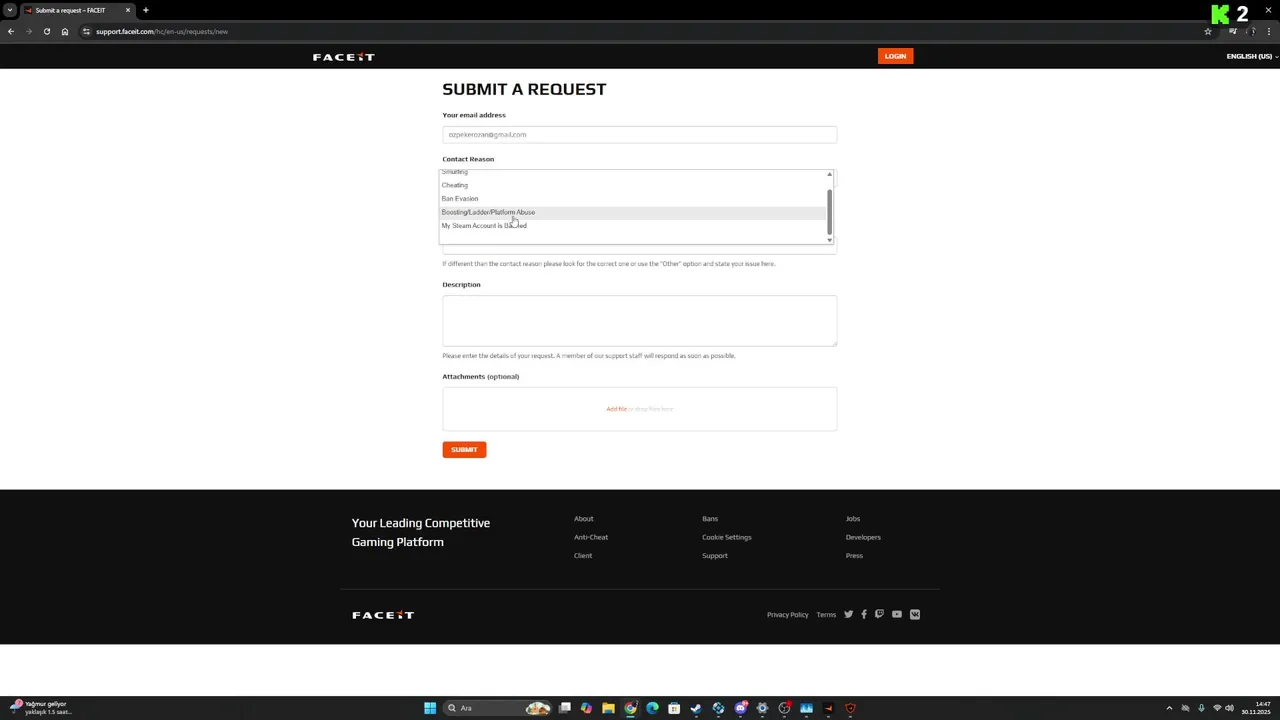This screenshot has height=720, width=1280.
Task: Open the tab search dropdown arrow
Action: coord(10,10)
